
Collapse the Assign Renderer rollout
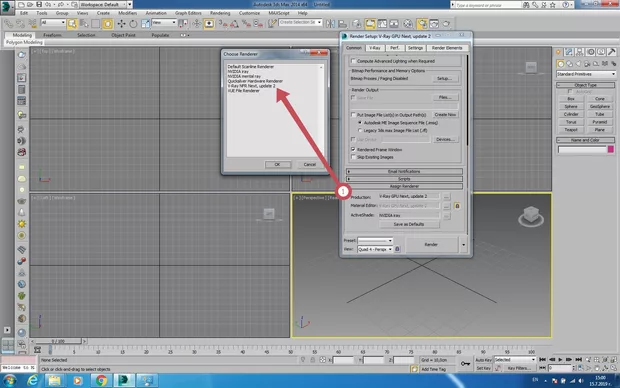coord(404,186)
